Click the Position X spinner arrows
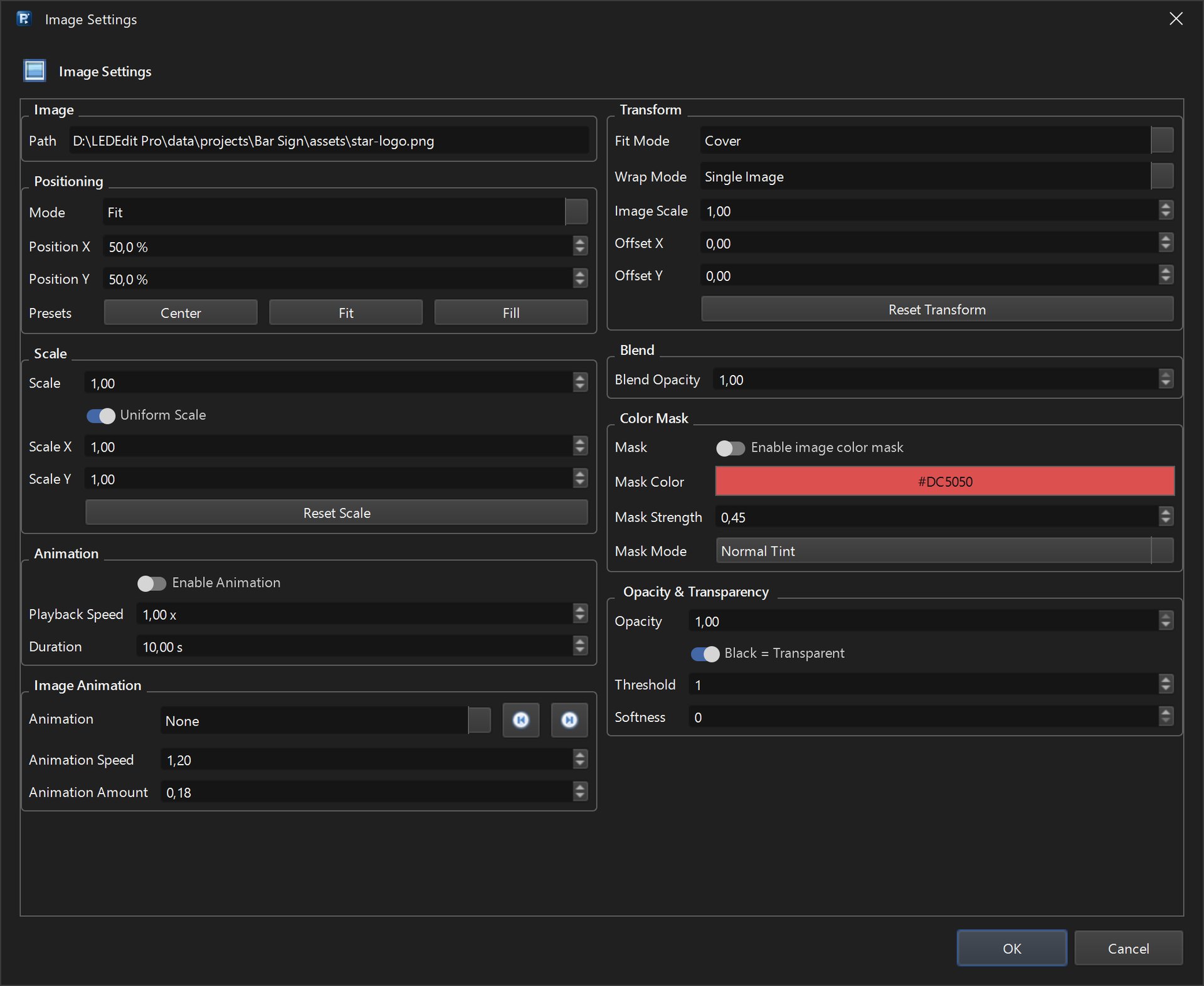The width and height of the screenshot is (1204, 986). (580, 246)
